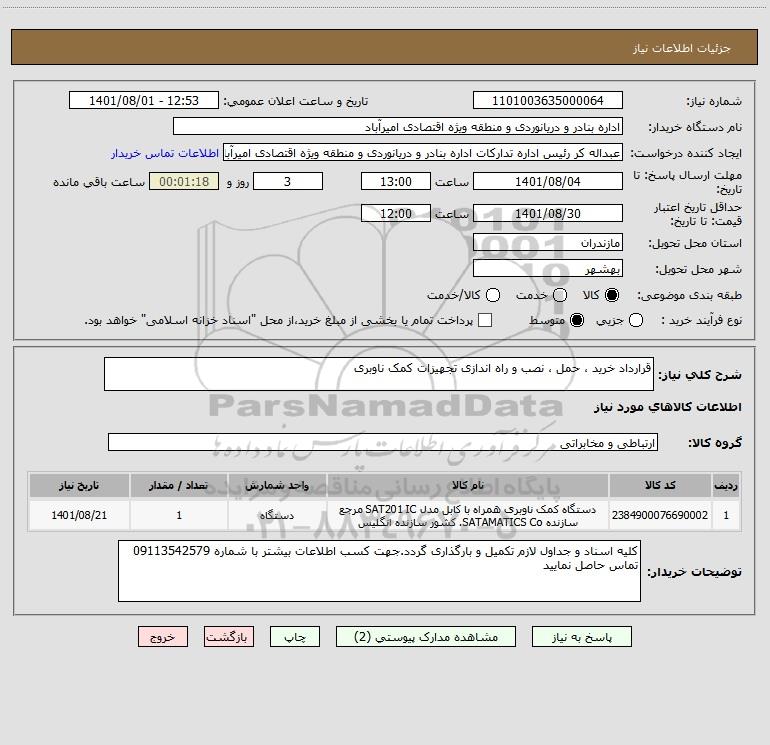770x745 pixels.
Task: Click the پاسخ به نیاز button
Action: [x=582, y=637]
